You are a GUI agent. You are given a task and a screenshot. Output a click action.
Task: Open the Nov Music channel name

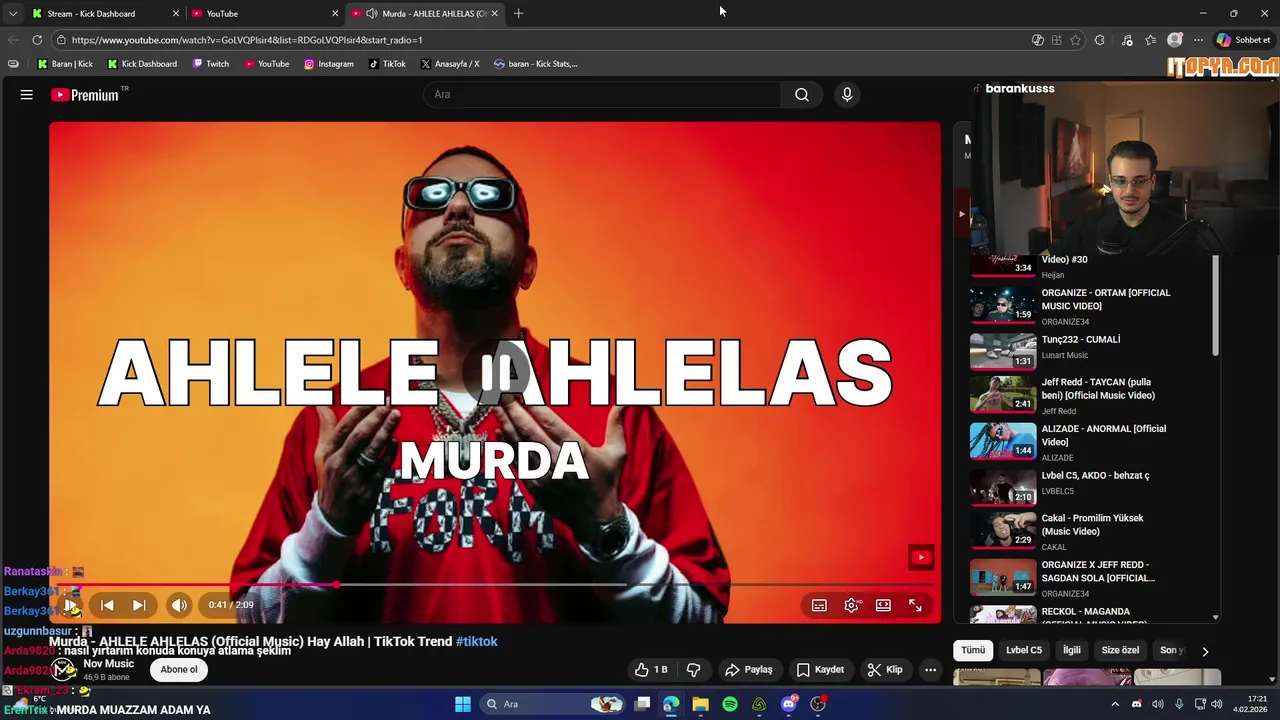coord(108,664)
